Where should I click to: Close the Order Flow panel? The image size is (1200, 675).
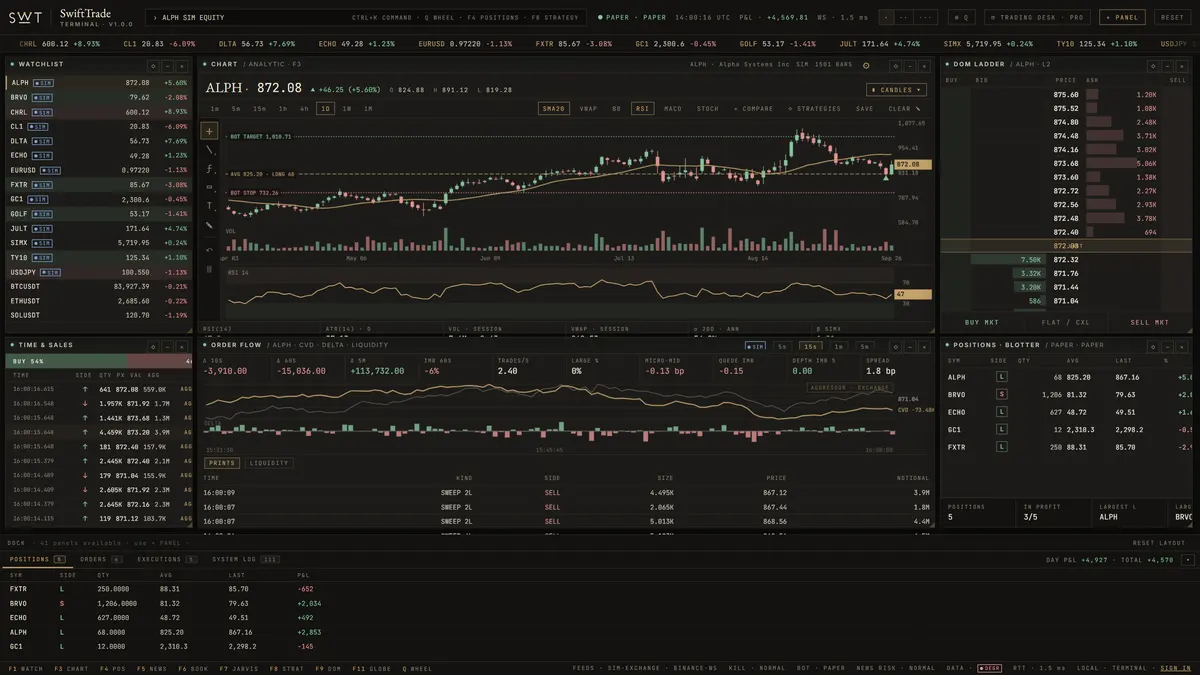pyautogui.click(x=926, y=345)
